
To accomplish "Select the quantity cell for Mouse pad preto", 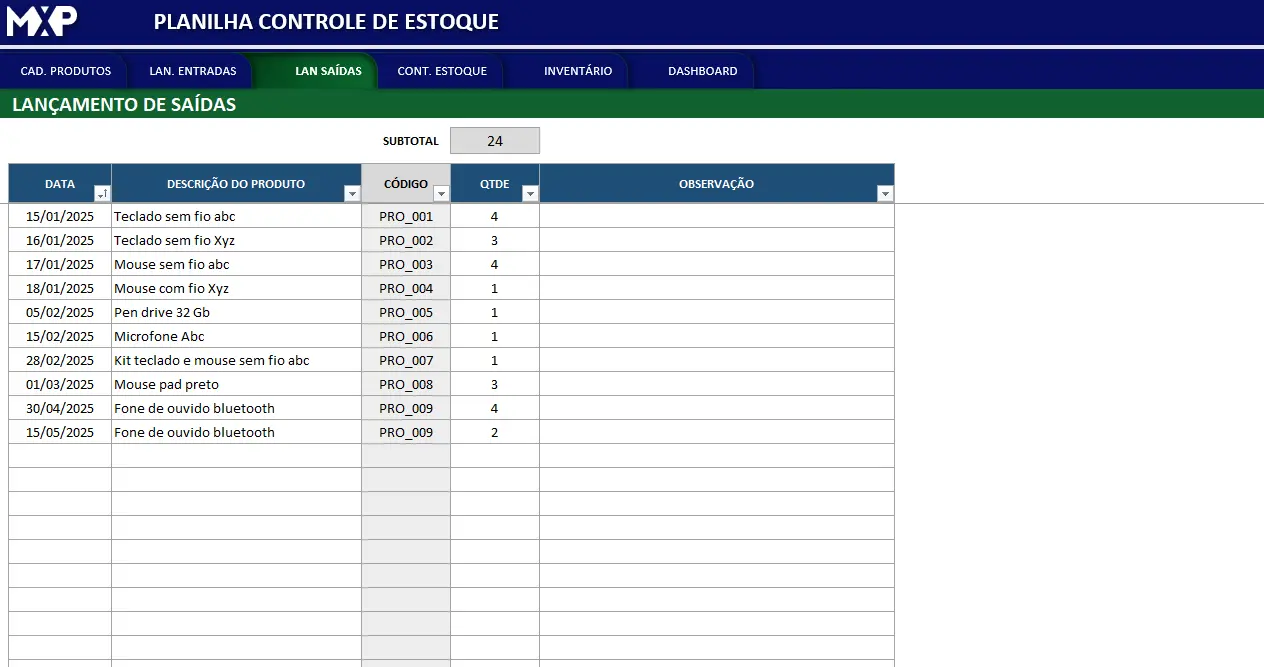I will coord(494,384).
